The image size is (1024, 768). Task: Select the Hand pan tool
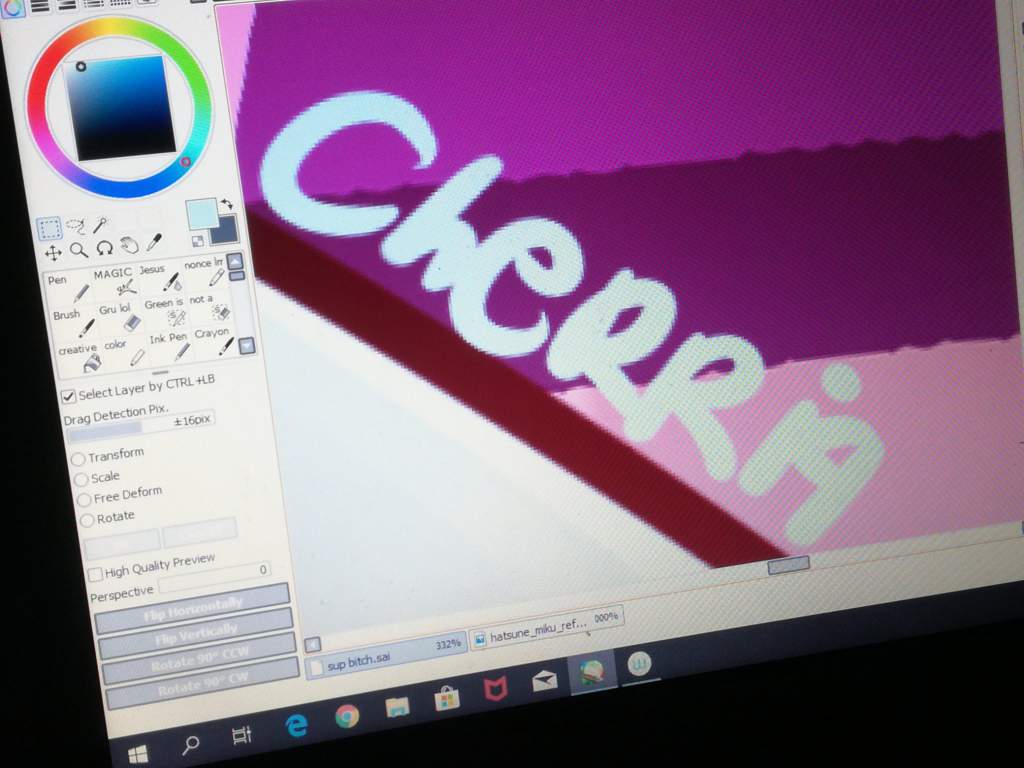[x=129, y=246]
